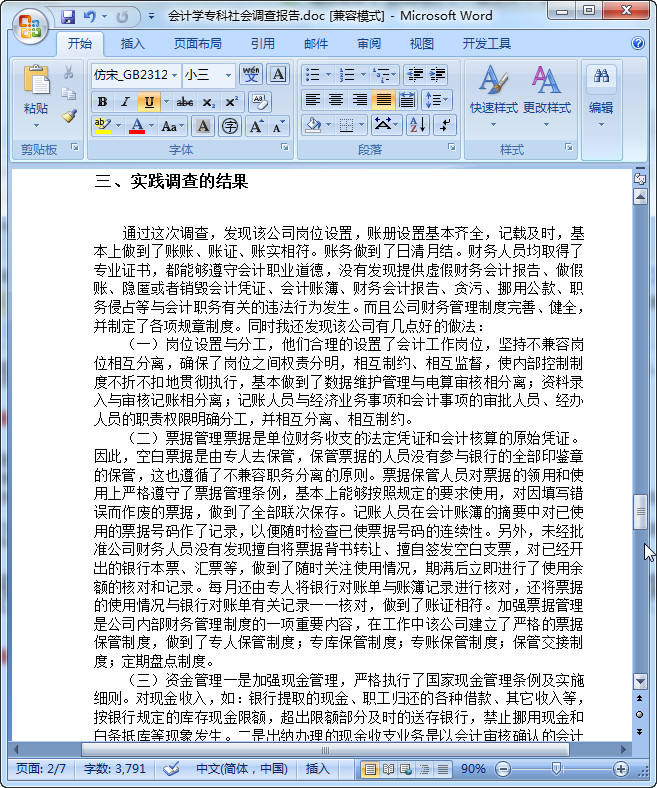657x788 pixels.
Task: Toggle strikethrough abc formatting
Action: (x=184, y=102)
